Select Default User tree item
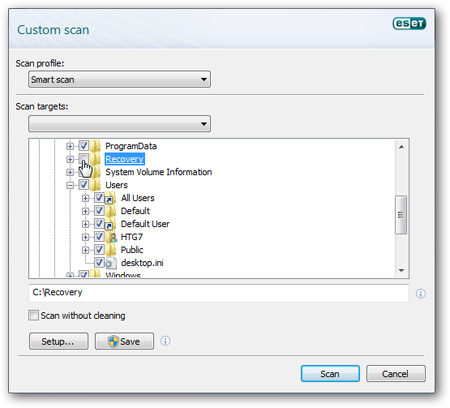The height and width of the screenshot is (408, 450). [x=145, y=224]
